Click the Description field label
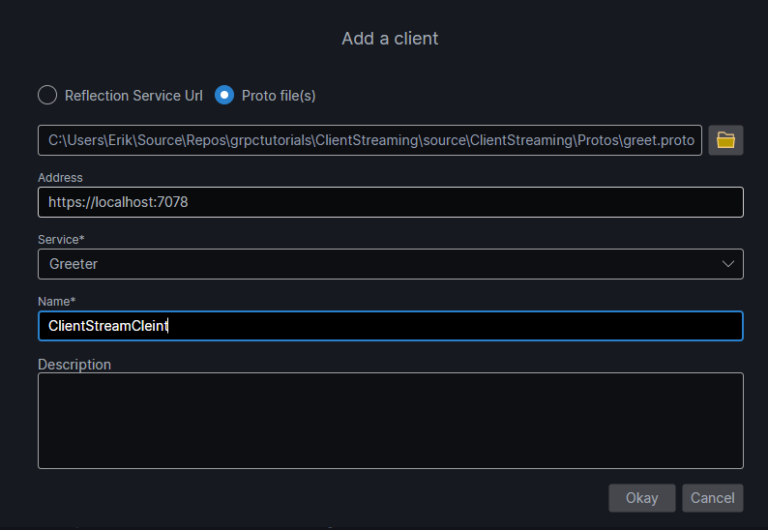 [74, 364]
